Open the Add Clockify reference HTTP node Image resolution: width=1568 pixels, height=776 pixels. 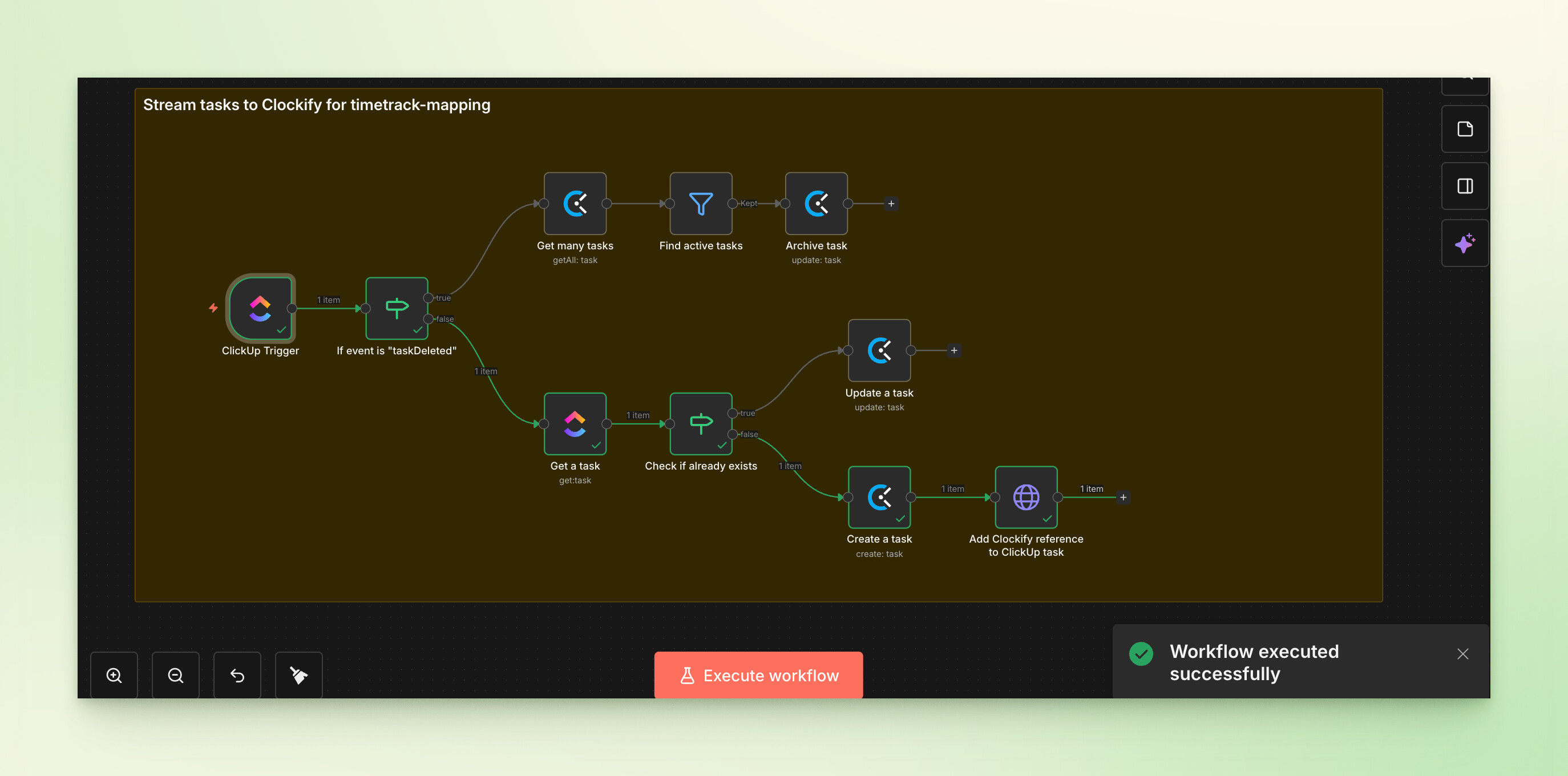tap(1026, 497)
